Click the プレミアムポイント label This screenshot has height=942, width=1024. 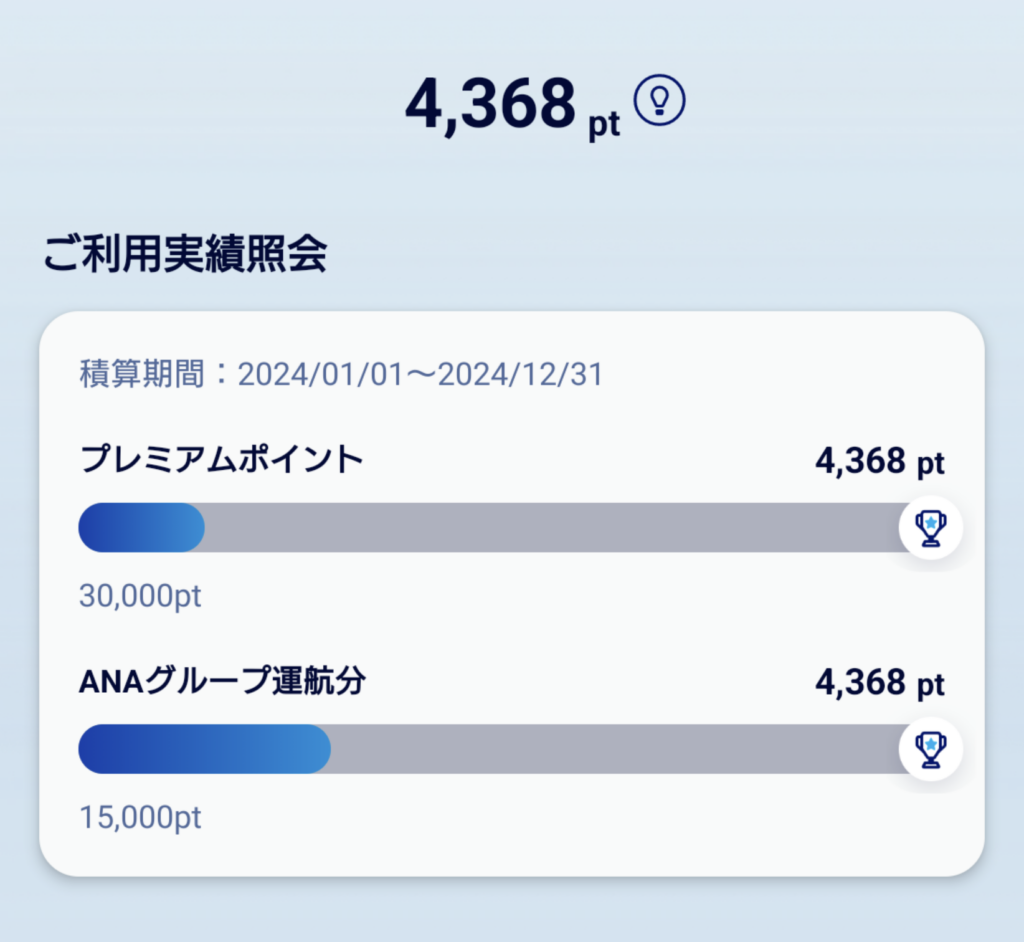pyautogui.click(x=221, y=459)
